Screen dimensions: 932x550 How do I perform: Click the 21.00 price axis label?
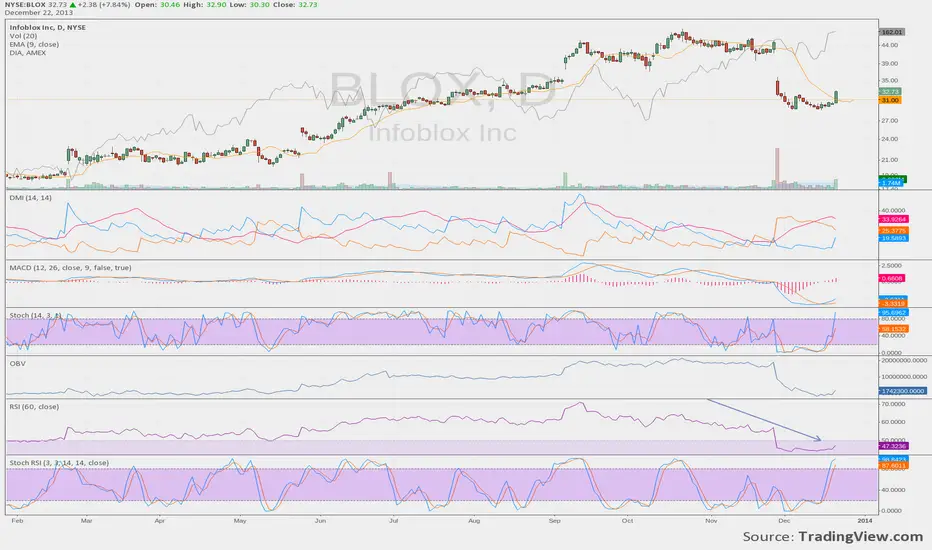890,160
